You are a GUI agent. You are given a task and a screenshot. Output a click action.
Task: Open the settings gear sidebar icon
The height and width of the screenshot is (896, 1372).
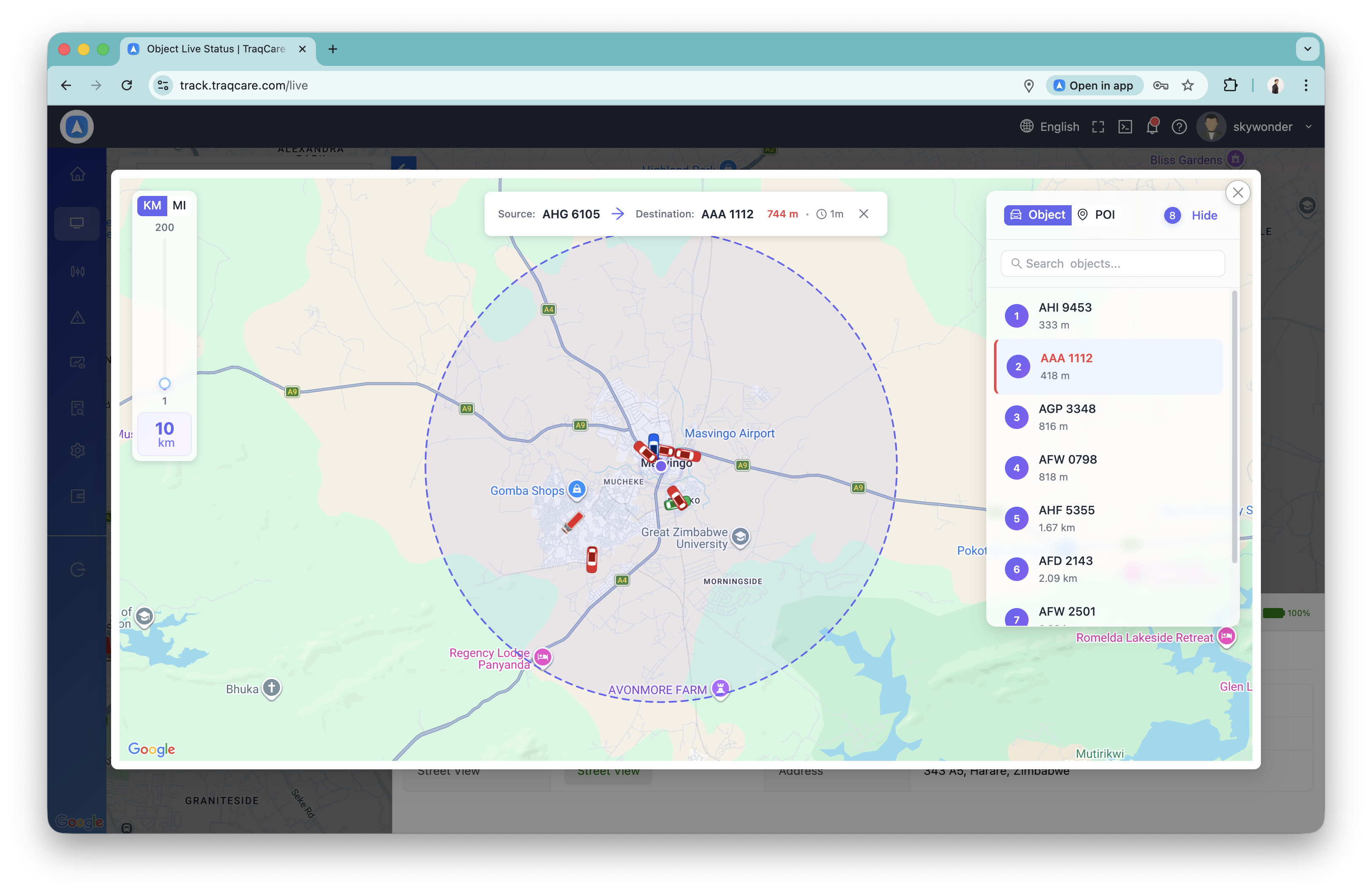coord(78,451)
